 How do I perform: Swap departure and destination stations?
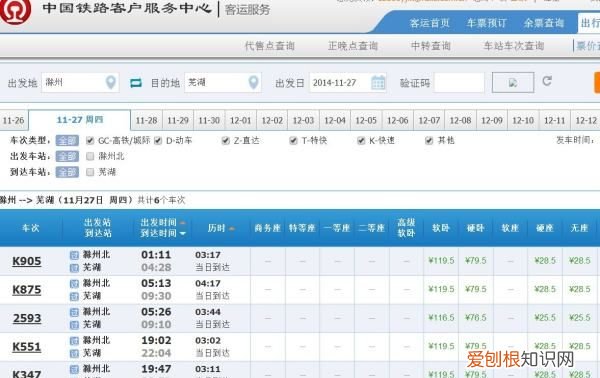(135, 83)
